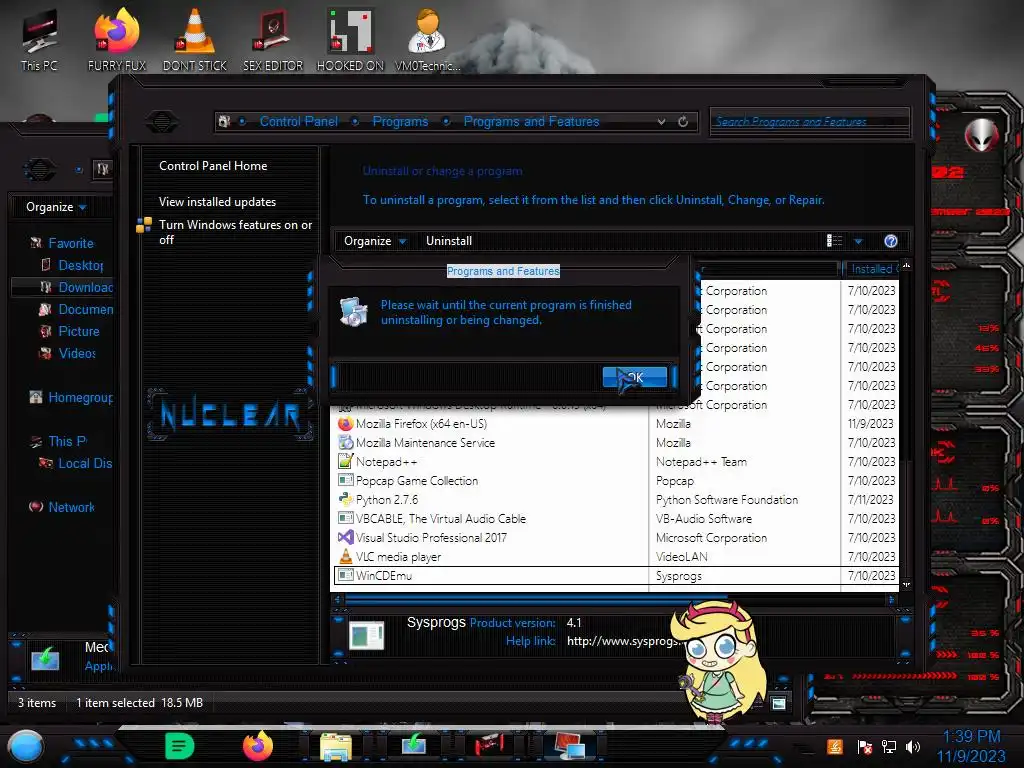Open the DONT STICK VLC desktop shortcut
1024x768 pixels.
[x=195, y=39]
